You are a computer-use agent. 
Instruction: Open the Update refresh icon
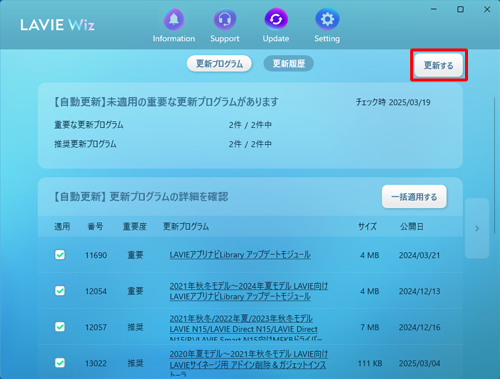pos(276,20)
